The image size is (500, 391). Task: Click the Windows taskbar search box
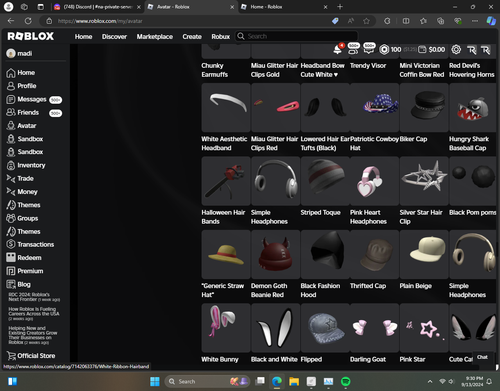(x=208, y=381)
